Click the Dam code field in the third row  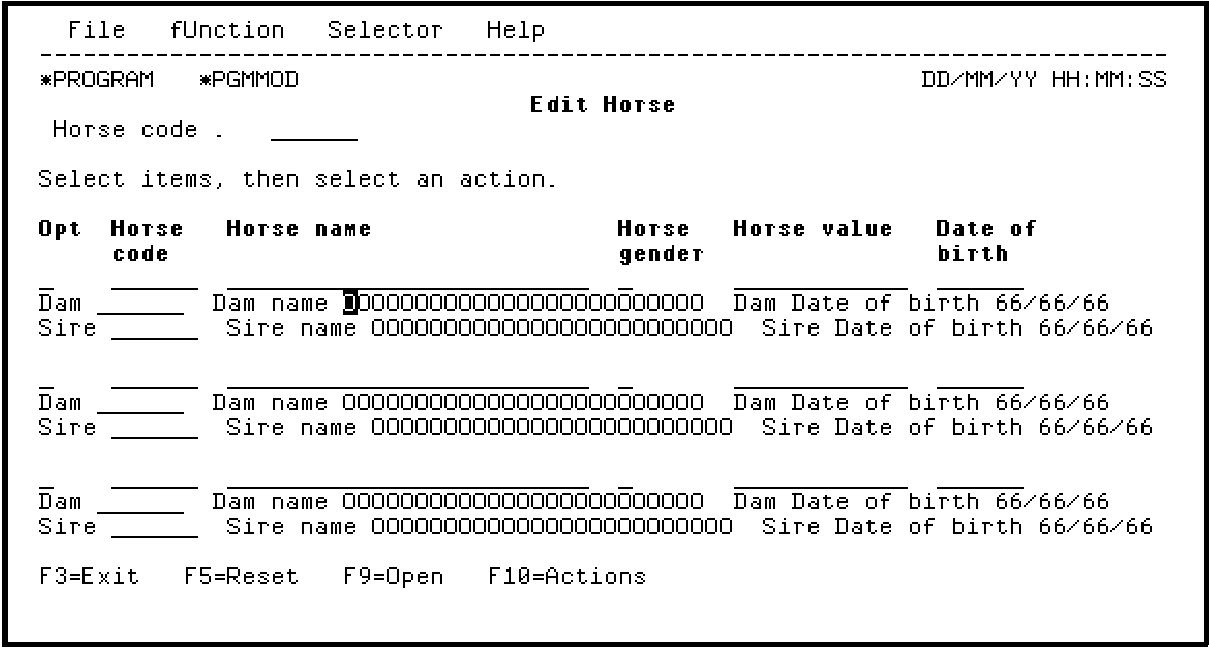[140, 501]
